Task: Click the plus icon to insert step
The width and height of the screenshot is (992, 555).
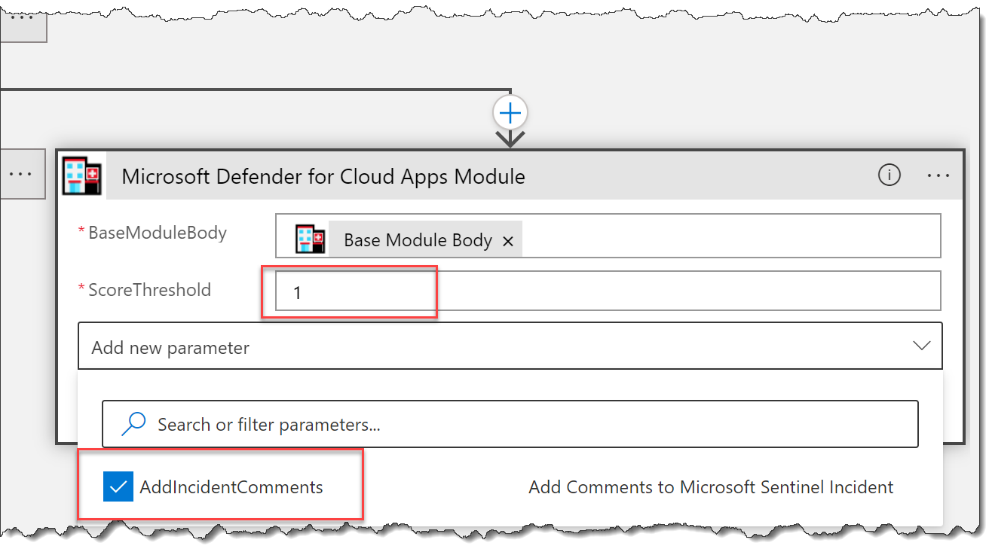Action: 510,113
